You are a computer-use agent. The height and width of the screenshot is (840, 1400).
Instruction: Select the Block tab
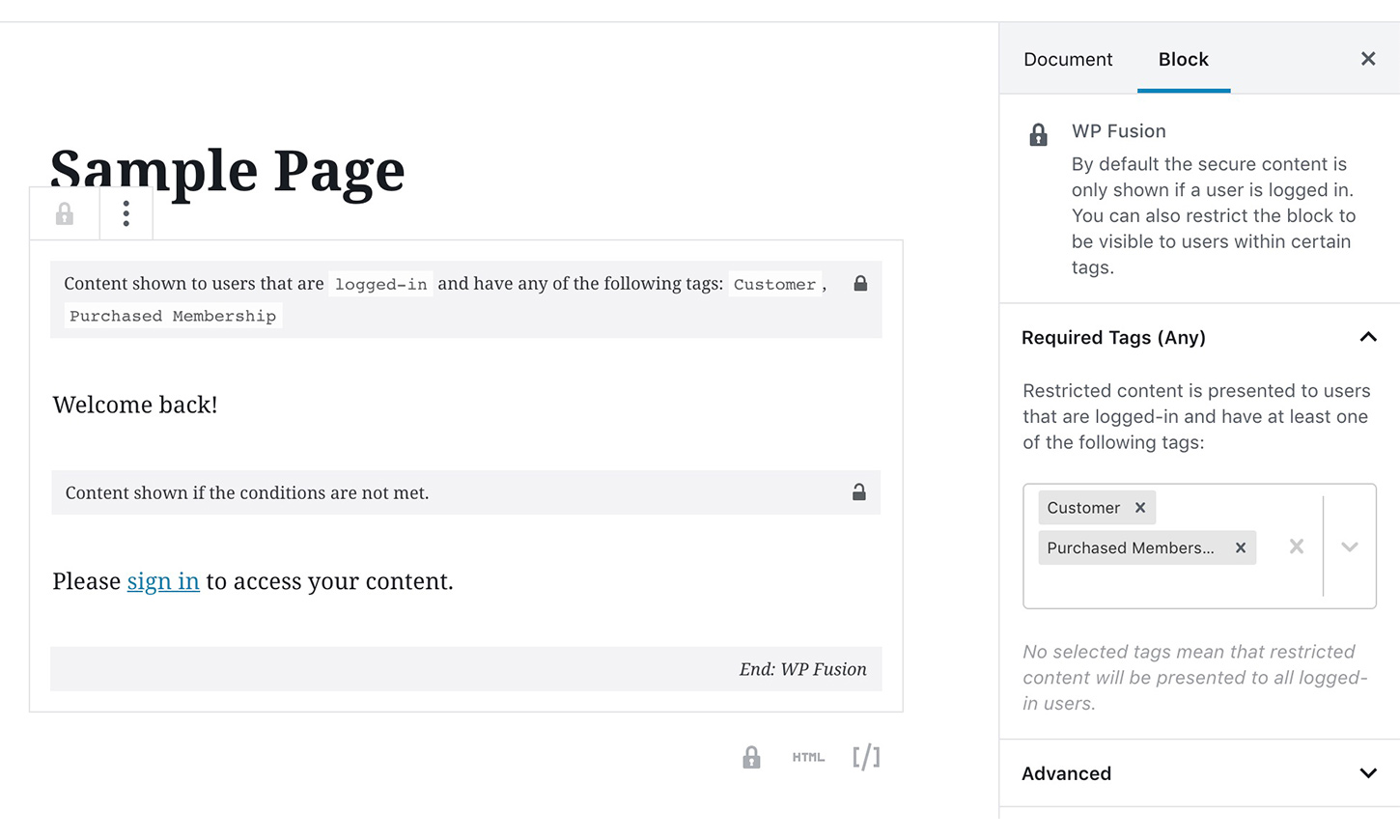click(x=1183, y=59)
